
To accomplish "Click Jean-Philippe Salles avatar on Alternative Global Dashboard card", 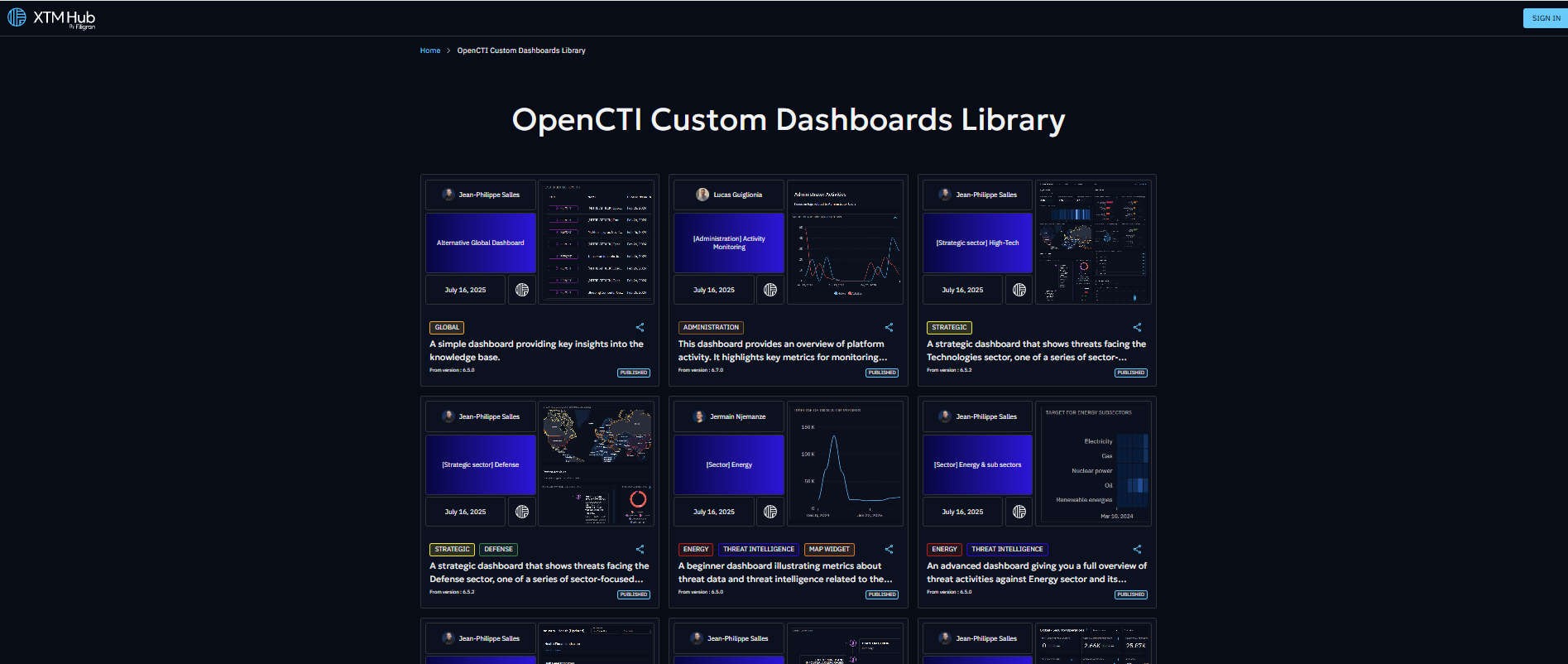I will pyautogui.click(x=448, y=195).
